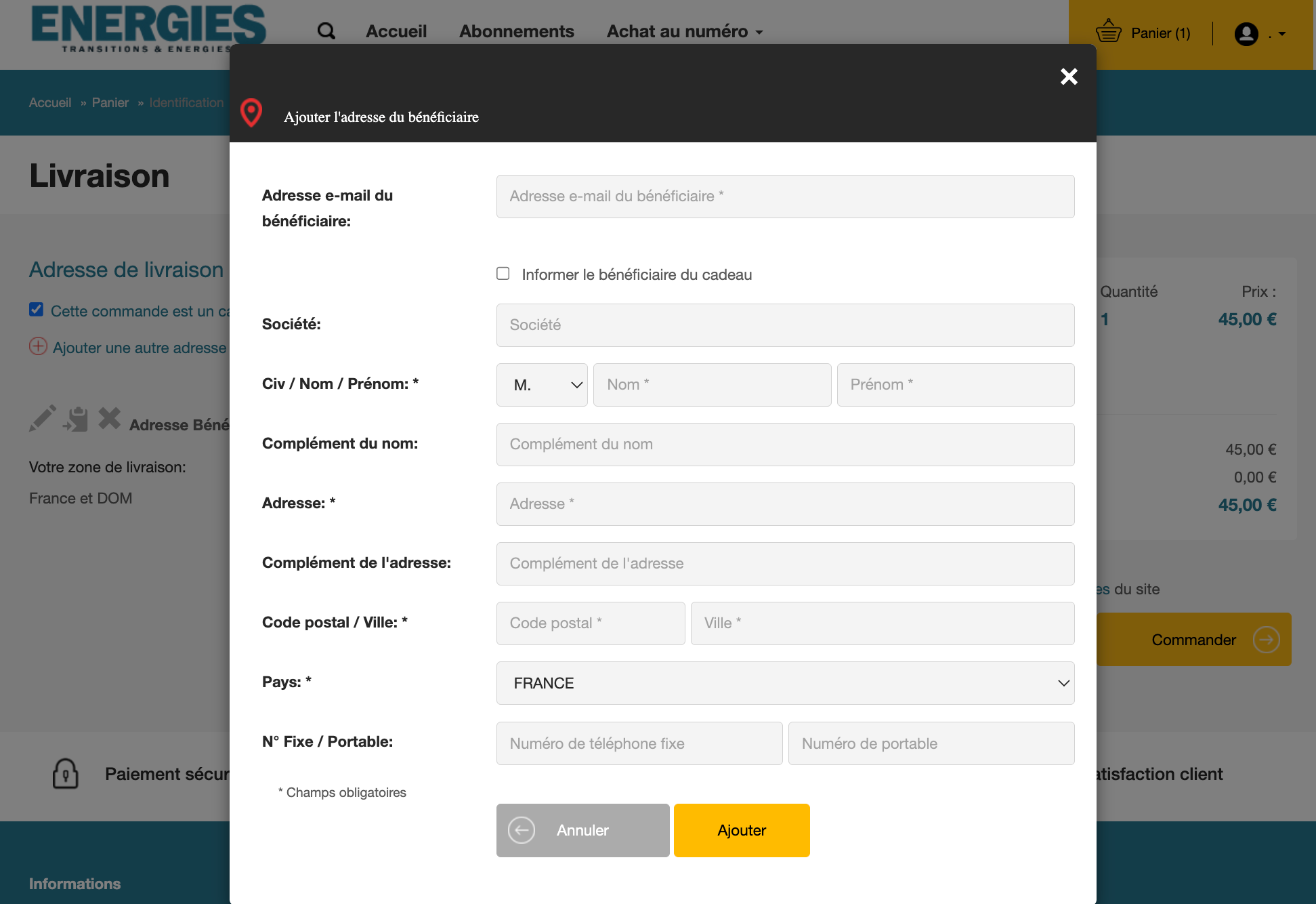Click the Annuler button
The image size is (1316, 904).
click(x=582, y=830)
